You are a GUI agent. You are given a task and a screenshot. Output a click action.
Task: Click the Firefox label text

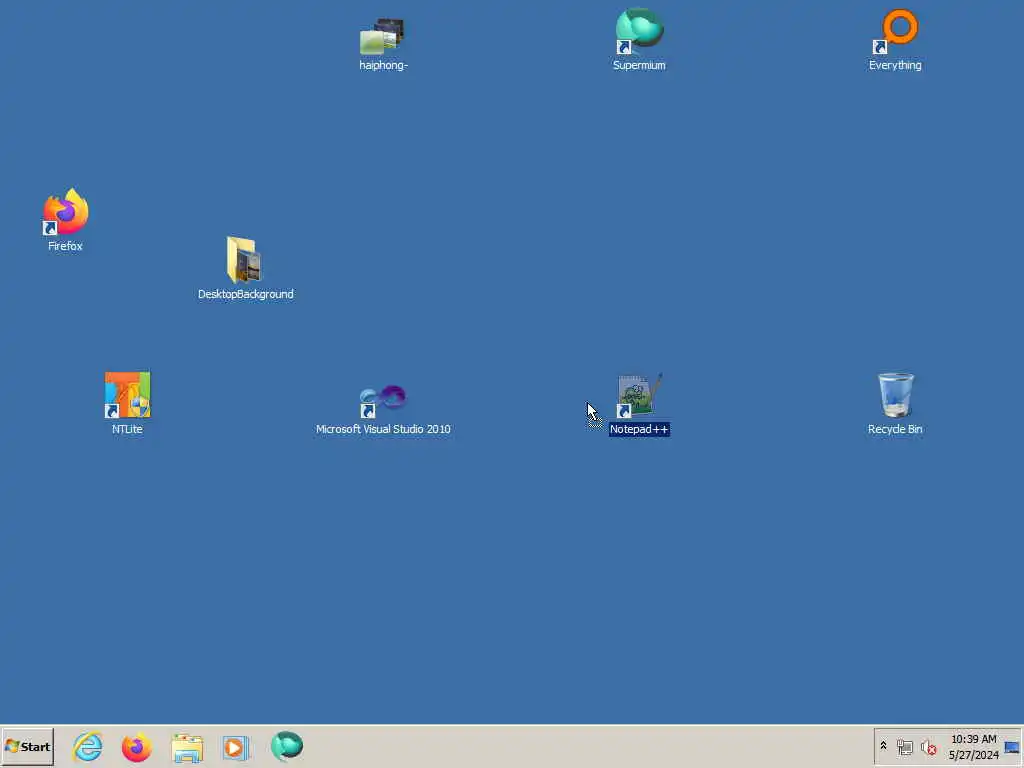tap(65, 246)
